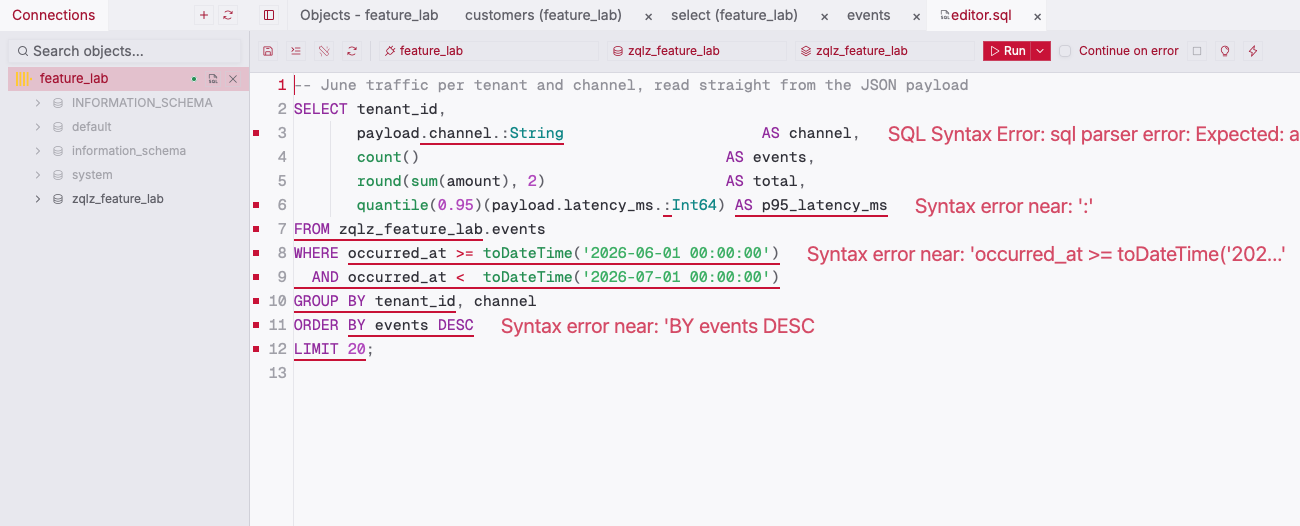Click the lightning bolt icon in the editor toolbar
1300x526 pixels.
coord(1252,51)
